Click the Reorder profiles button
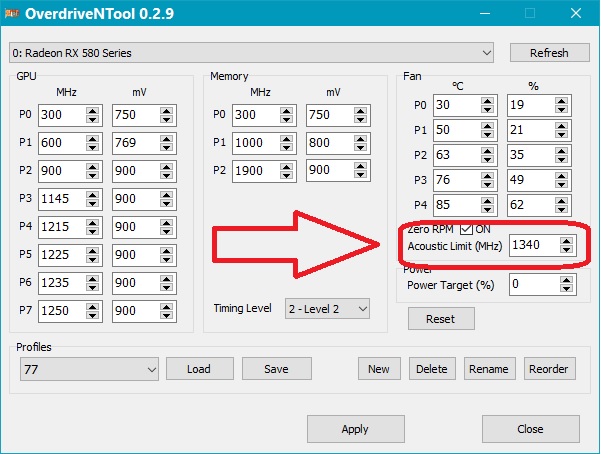 (x=549, y=369)
